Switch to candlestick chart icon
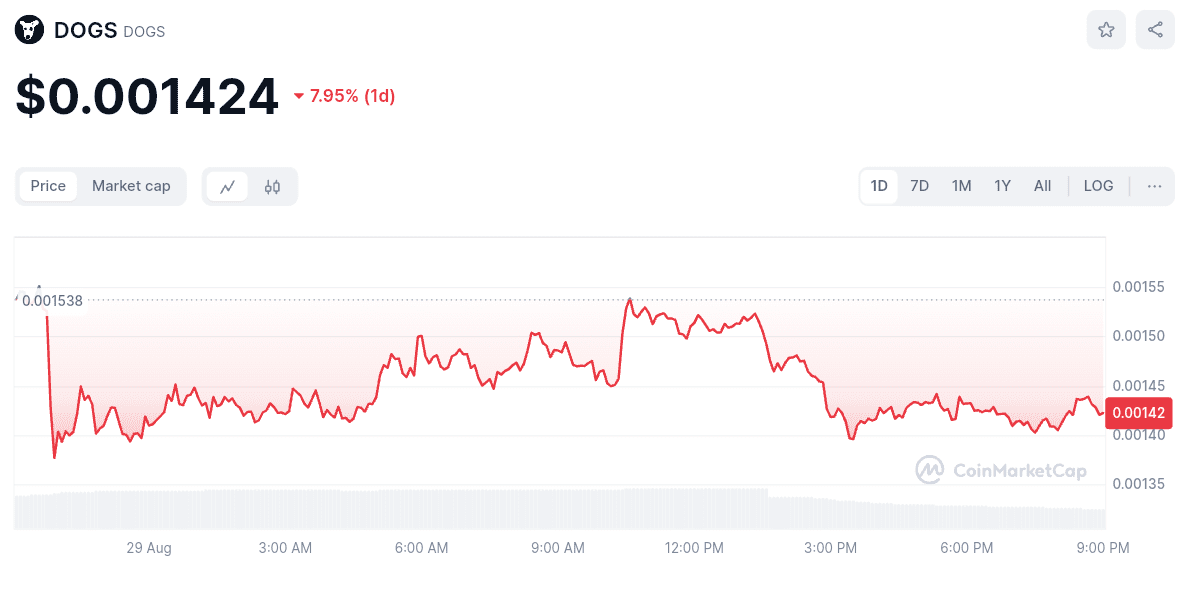The image size is (1192, 589). 272,187
